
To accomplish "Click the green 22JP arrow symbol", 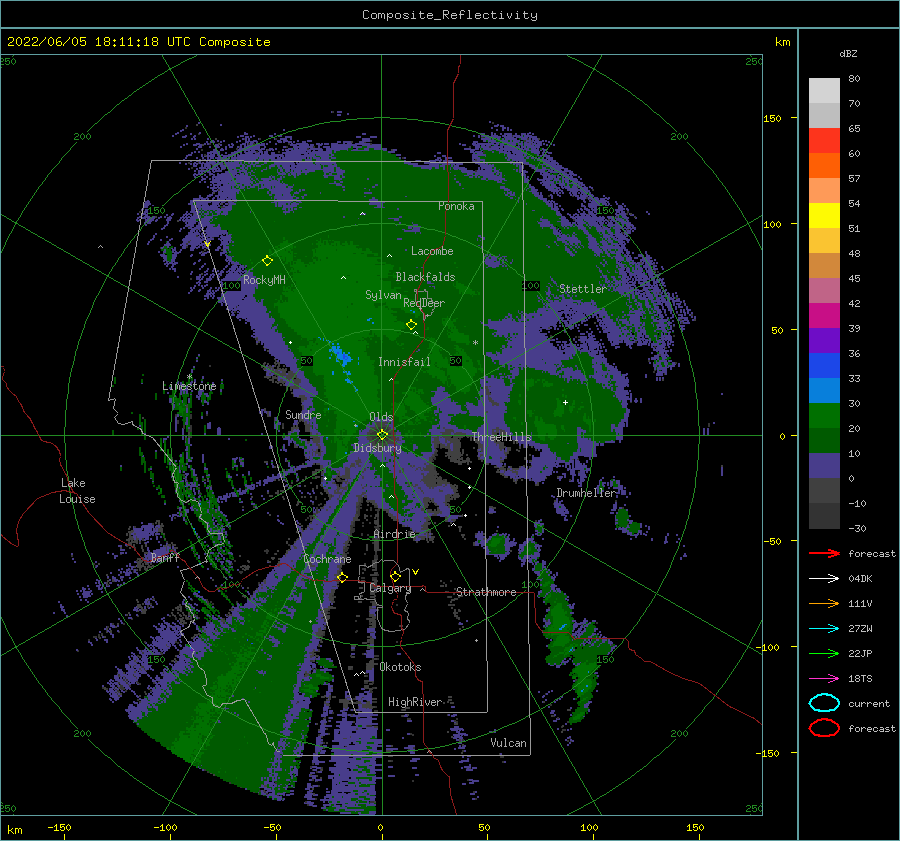I will [x=824, y=653].
